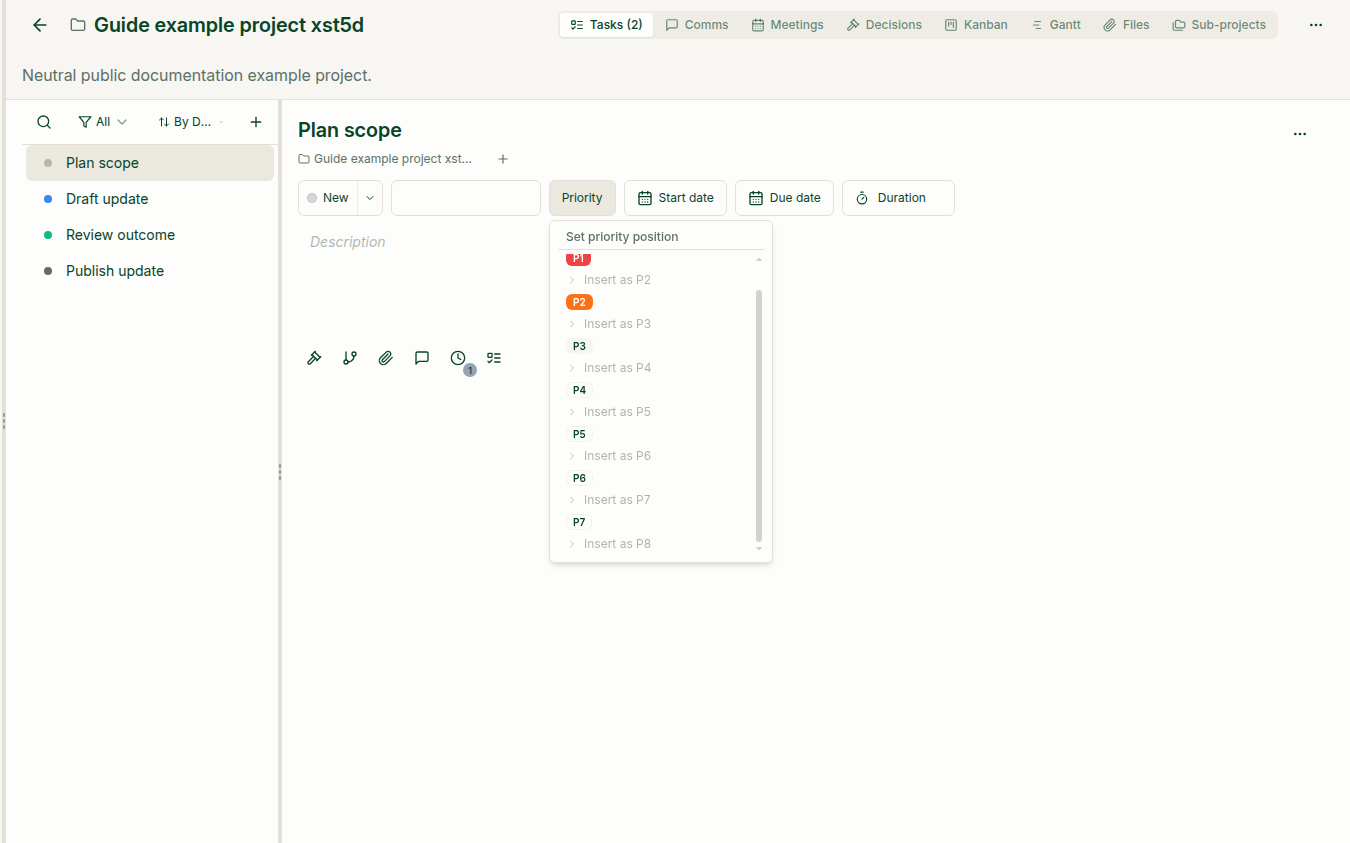
Task: Click the Description text area
Action: (x=348, y=242)
